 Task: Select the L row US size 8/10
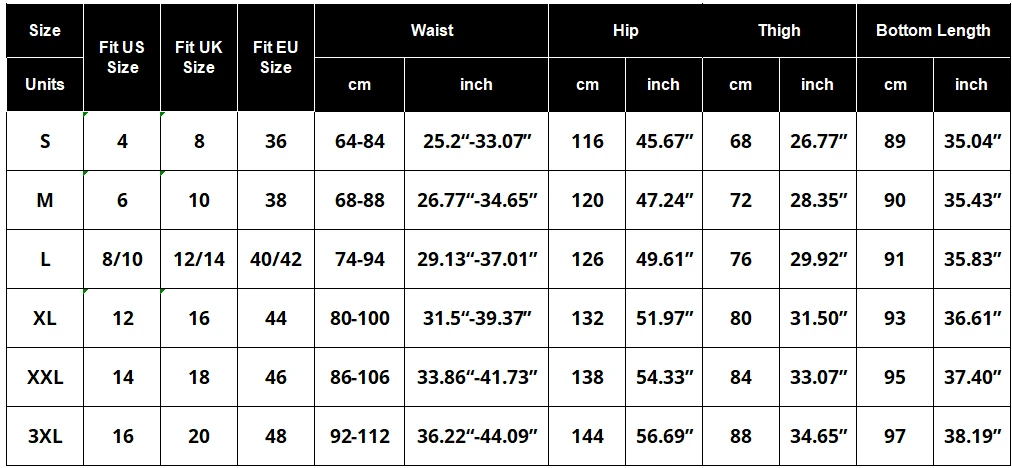tap(122, 259)
